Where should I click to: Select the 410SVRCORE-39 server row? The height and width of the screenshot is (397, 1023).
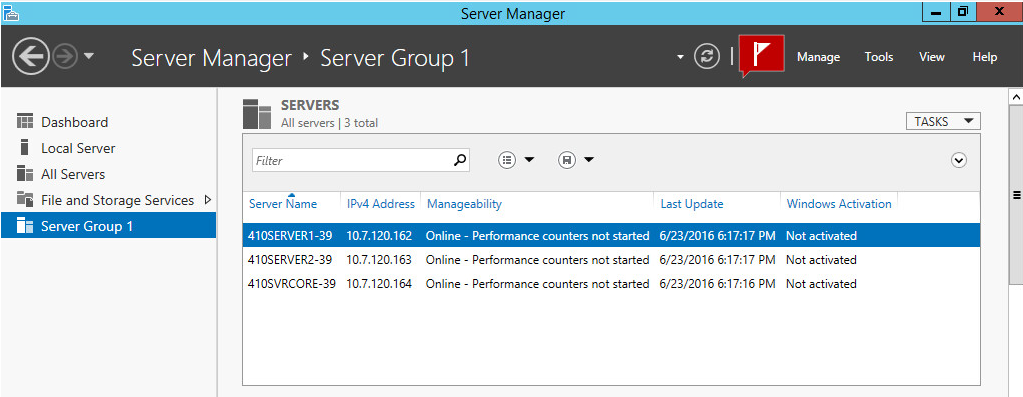[x=611, y=284]
